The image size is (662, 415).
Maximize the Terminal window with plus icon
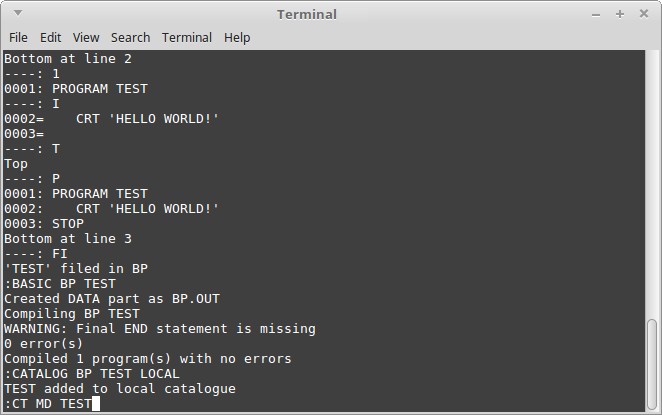(620, 14)
